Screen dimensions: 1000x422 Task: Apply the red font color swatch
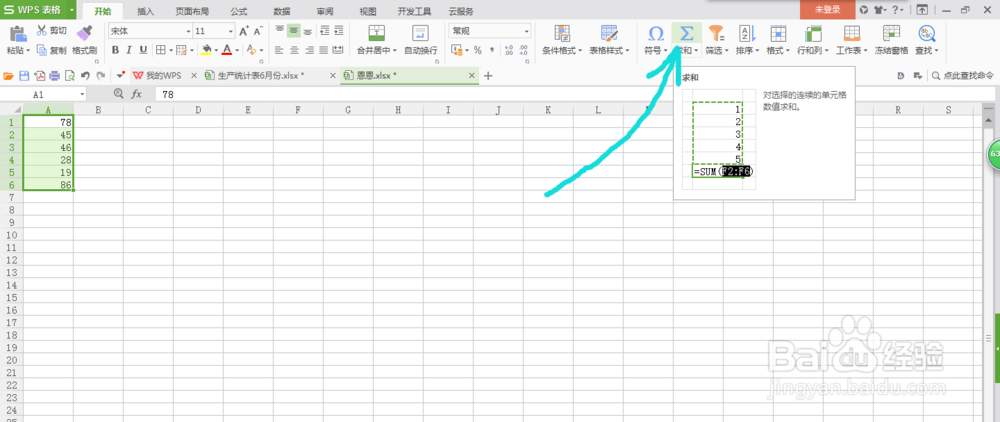226,50
